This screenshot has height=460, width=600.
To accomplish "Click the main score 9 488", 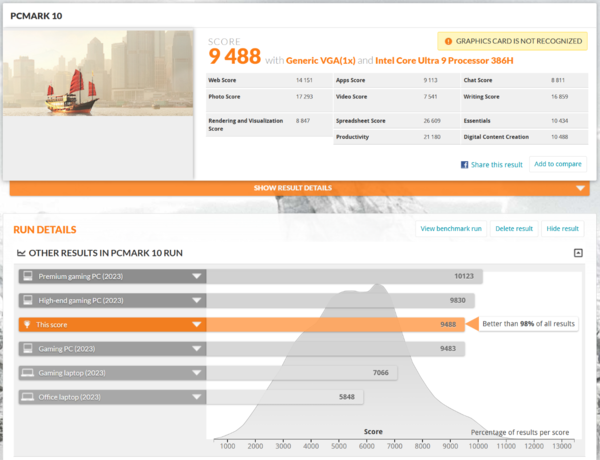I will tap(235, 56).
